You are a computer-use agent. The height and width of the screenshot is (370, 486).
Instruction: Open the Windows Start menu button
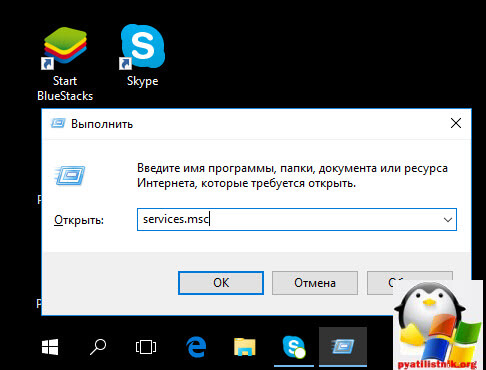pos(50,347)
